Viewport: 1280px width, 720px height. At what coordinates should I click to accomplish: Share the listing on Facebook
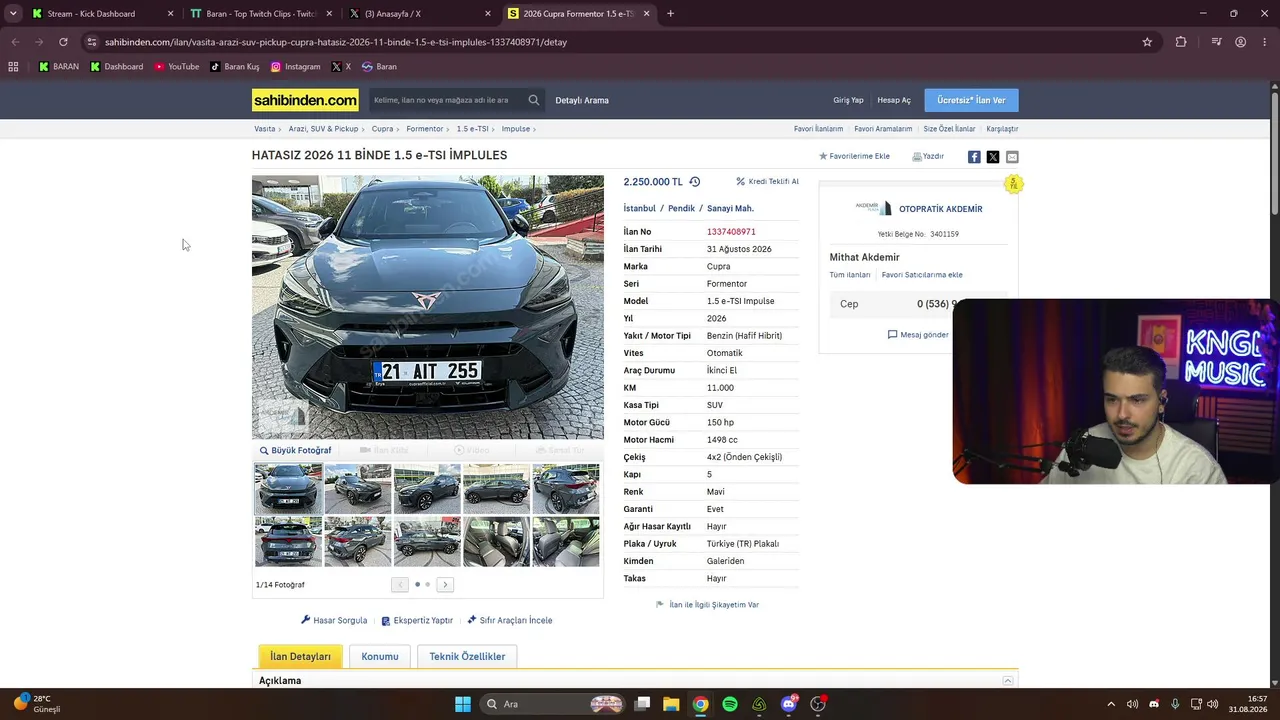[974, 157]
